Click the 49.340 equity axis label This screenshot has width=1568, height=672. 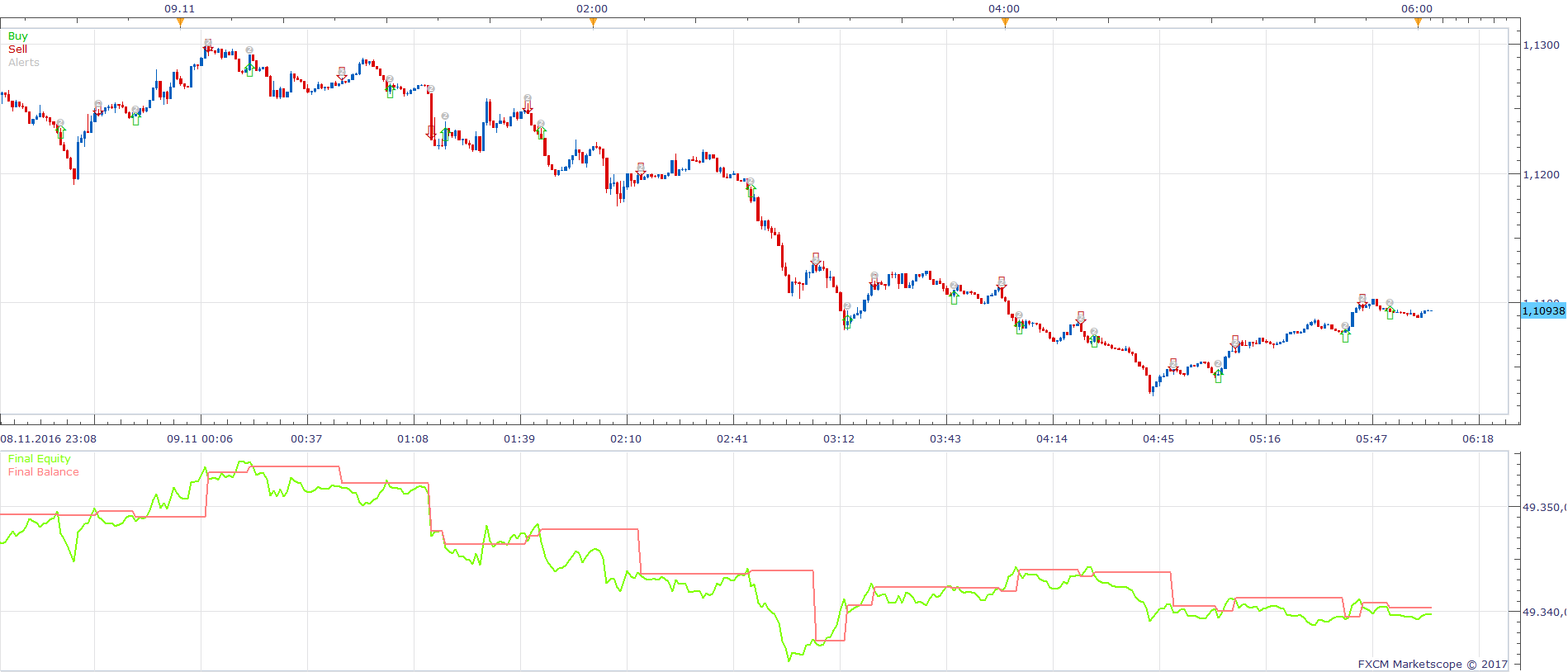tap(1544, 613)
